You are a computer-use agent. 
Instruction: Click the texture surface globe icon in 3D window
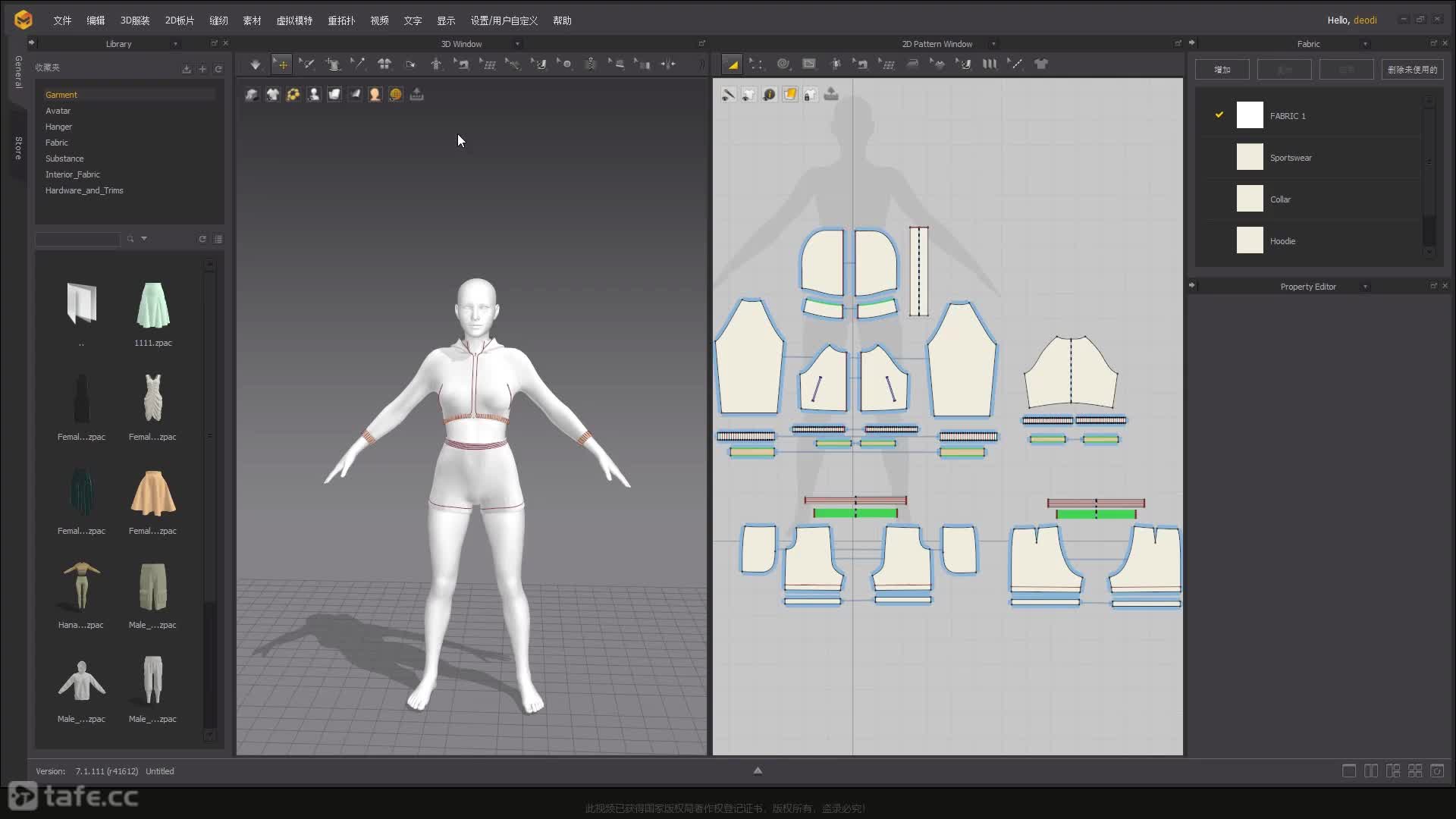[x=396, y=95]
